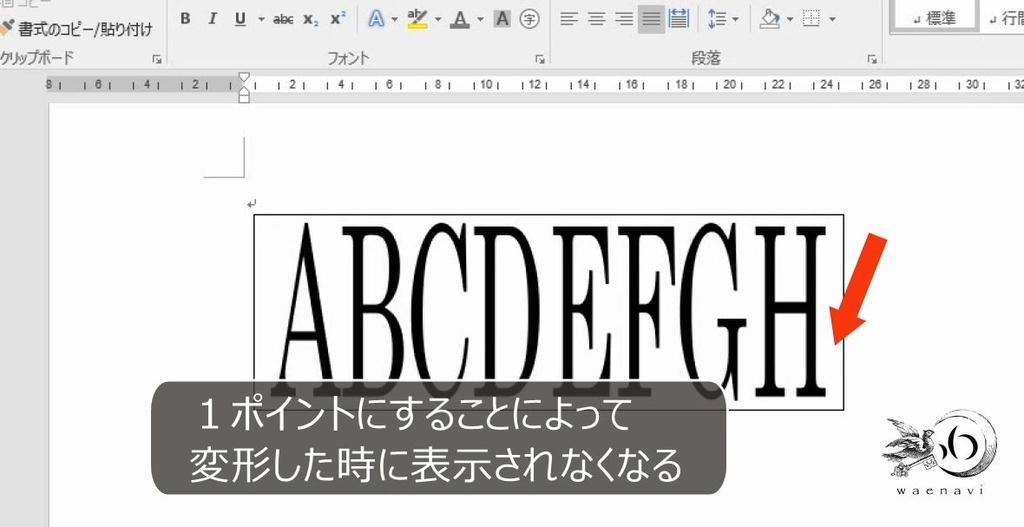Align text right
Image resolution: width=1024 pixels, height=527 pixels.
click(624, 19)
